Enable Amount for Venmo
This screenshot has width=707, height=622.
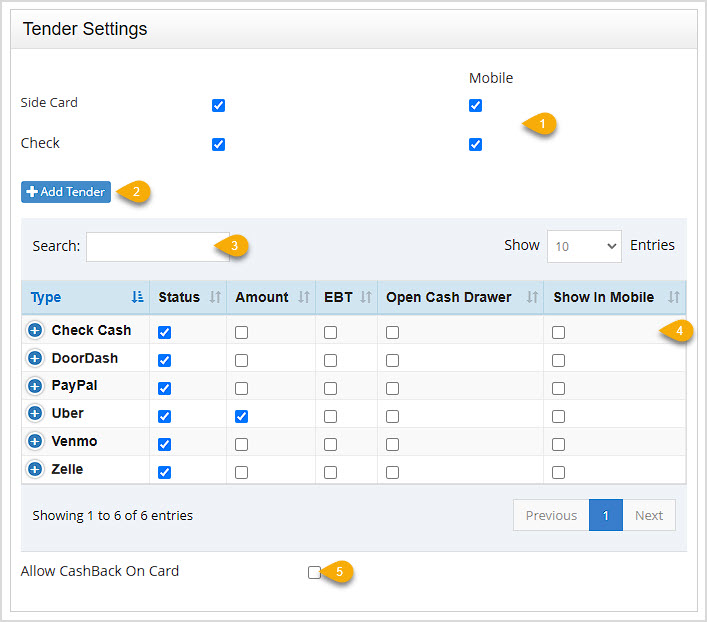click(241, 444)
